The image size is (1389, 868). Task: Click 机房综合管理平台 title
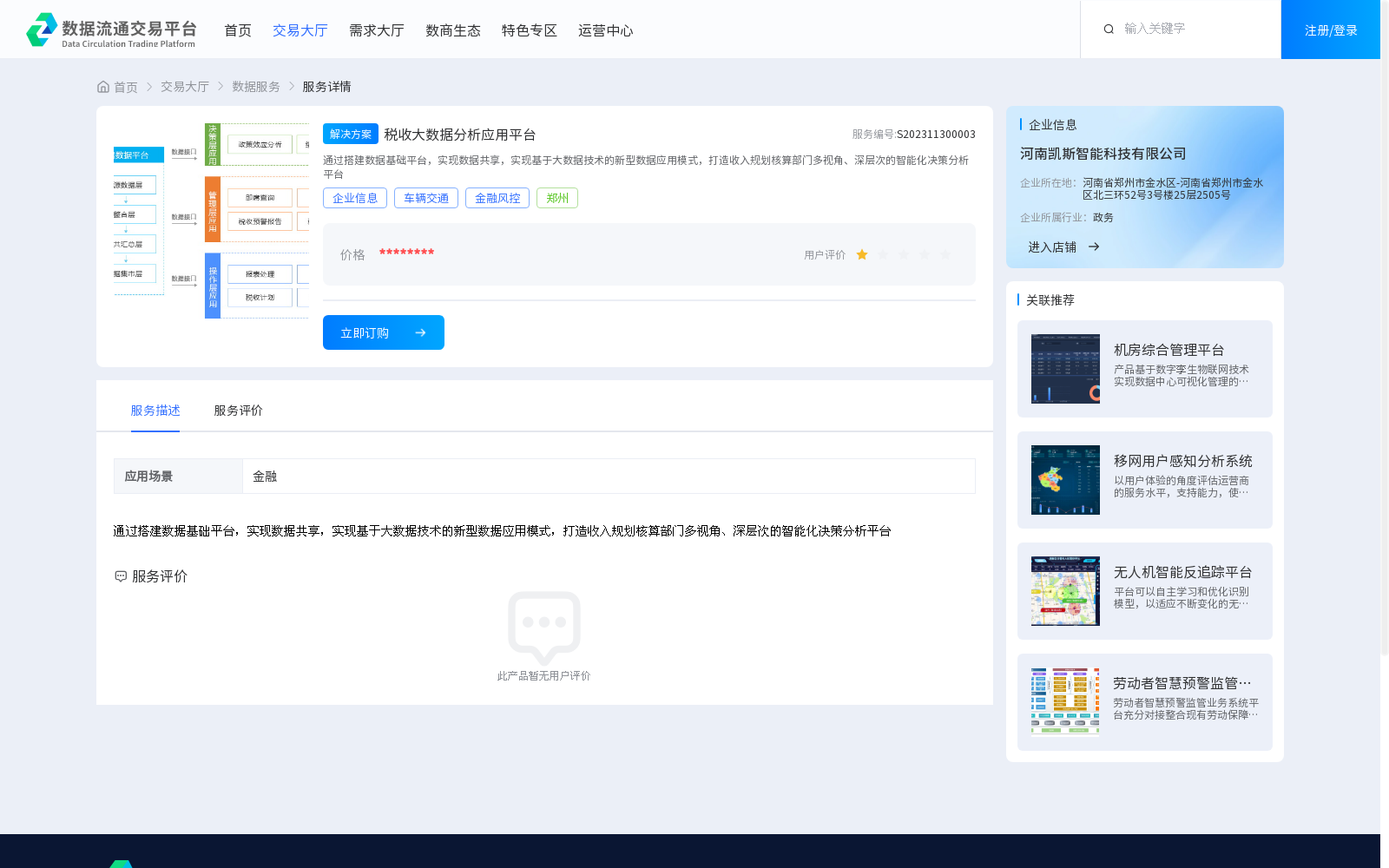click(x=1168, y=350)
